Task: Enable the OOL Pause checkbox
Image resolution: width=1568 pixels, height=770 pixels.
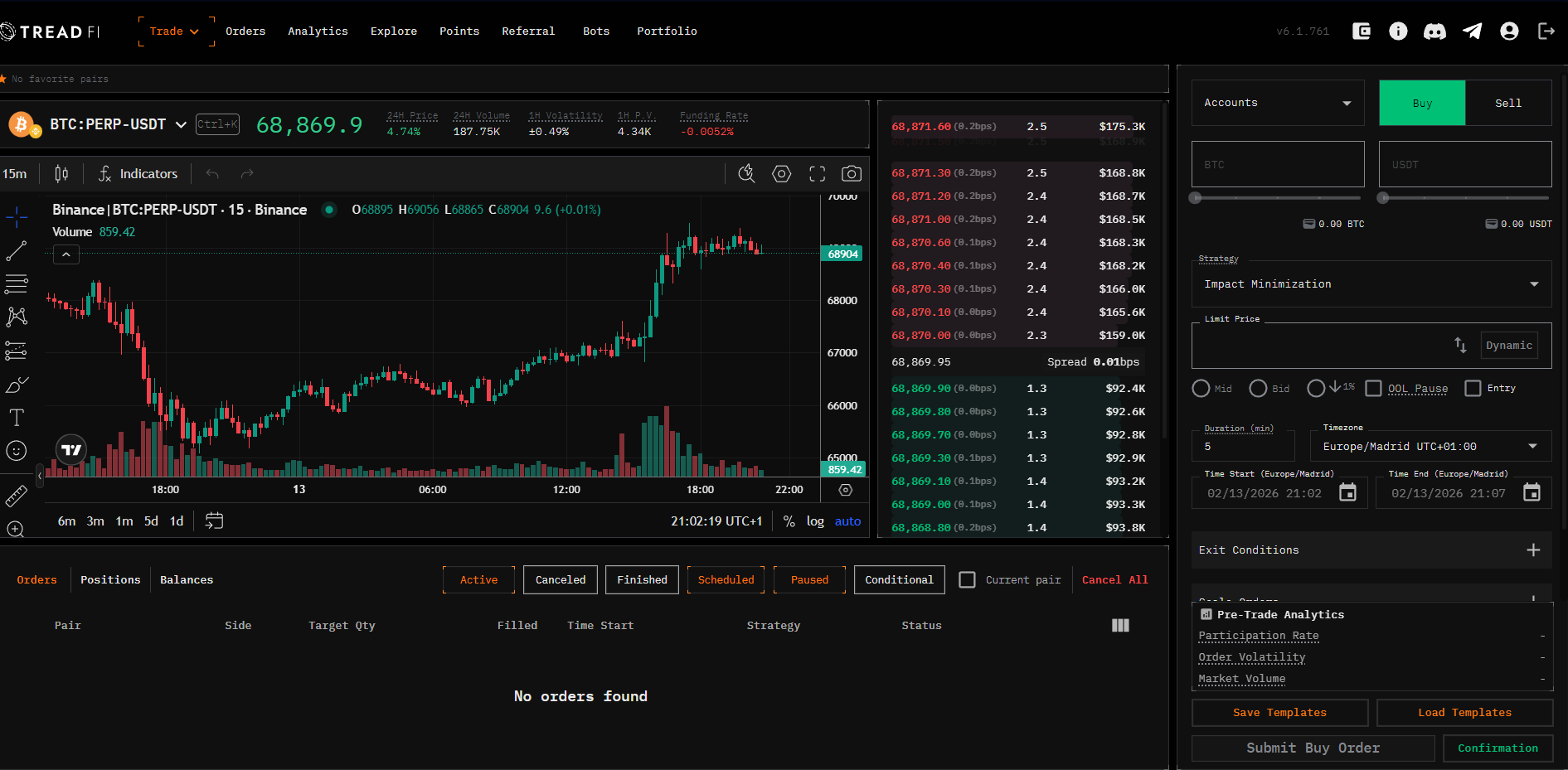Action: pos(1373,389)
